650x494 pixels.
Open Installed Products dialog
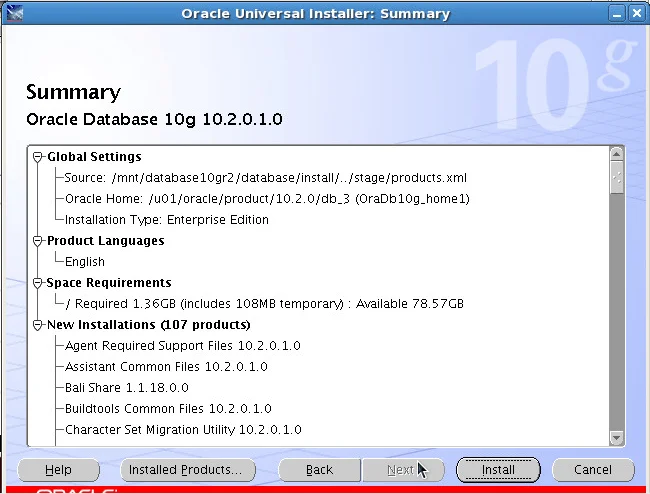pos(188,470)
